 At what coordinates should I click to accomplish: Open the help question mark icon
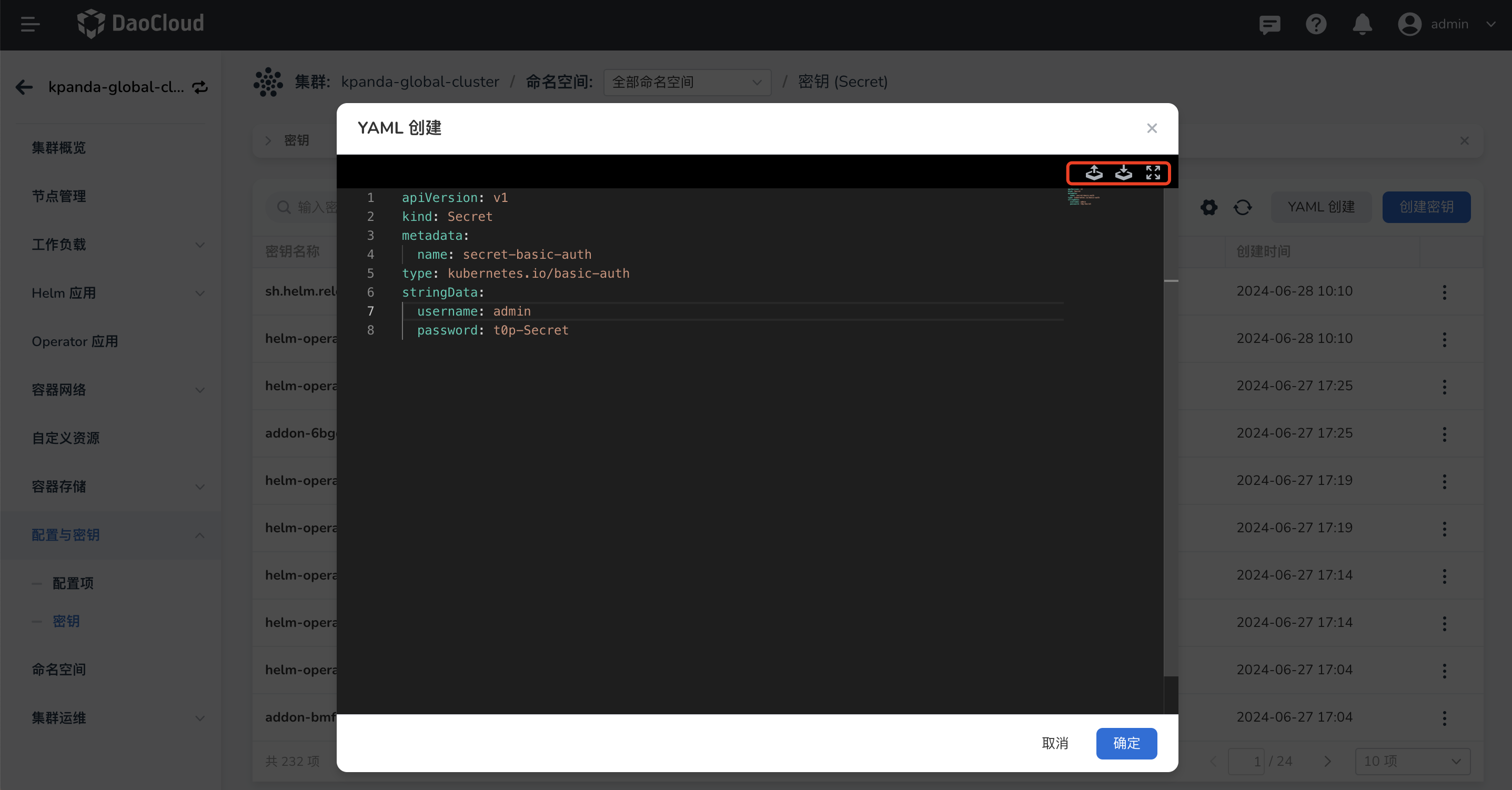(x=1316, y=24)
